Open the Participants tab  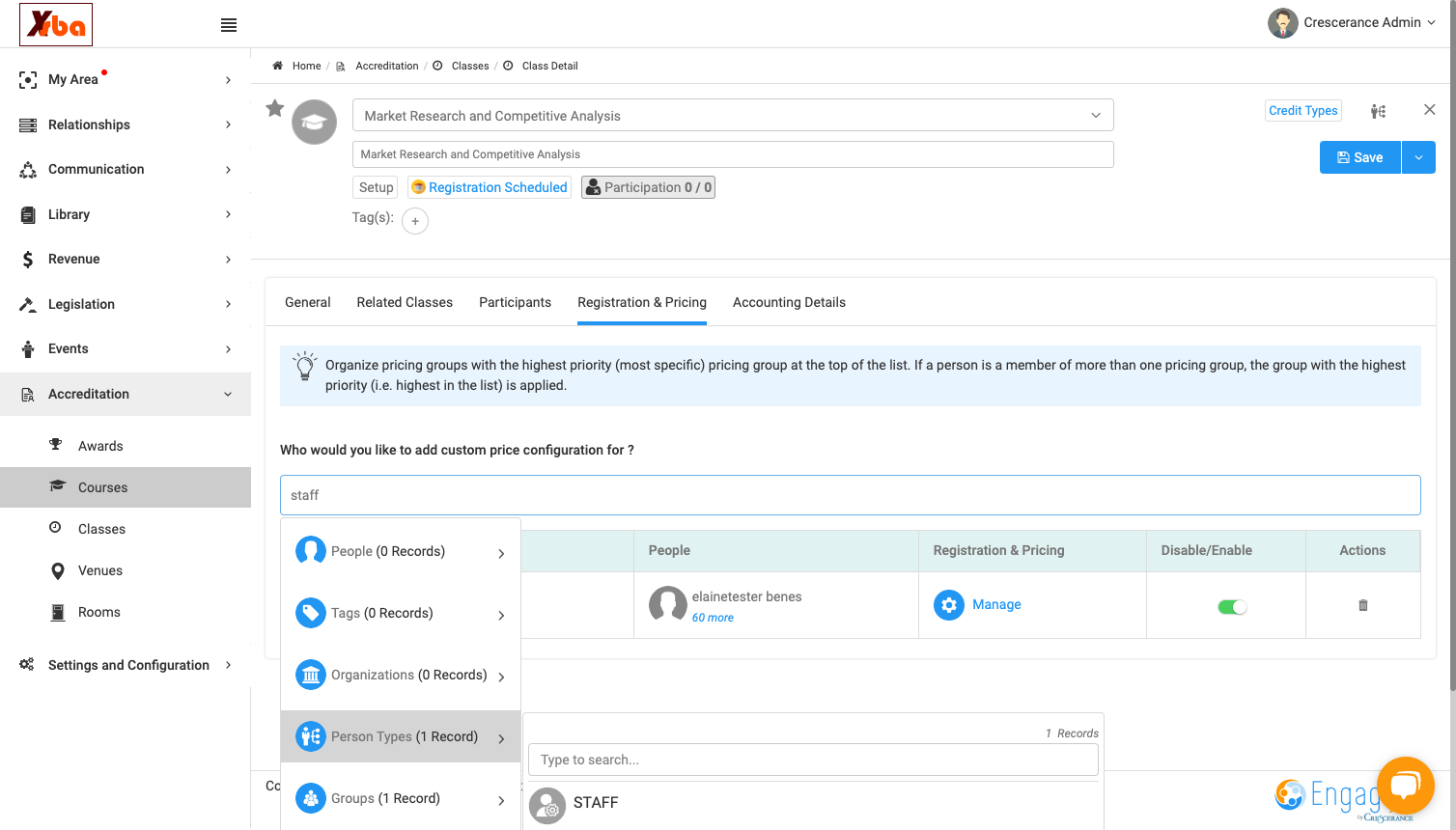click(x=516, y=302)
